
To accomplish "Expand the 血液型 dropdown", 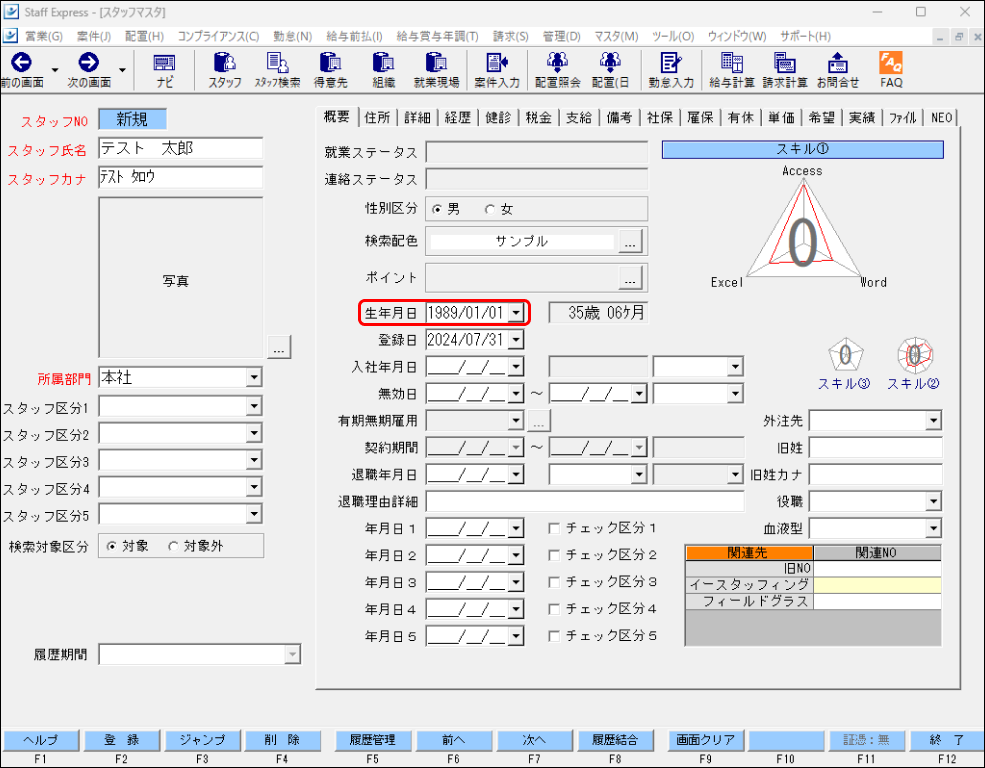I will pyautogui.click(x=933, y=529).
